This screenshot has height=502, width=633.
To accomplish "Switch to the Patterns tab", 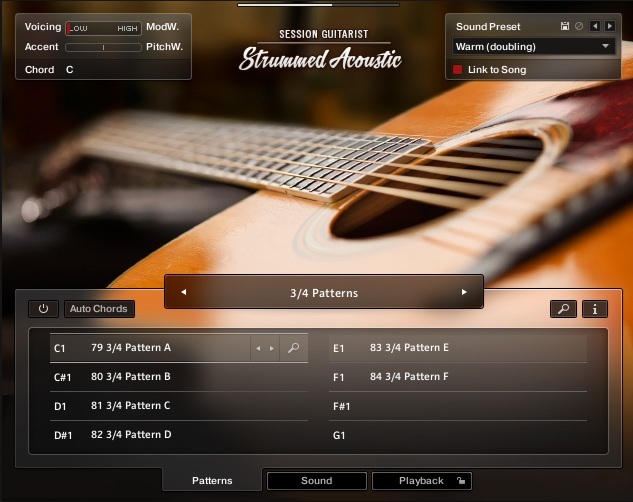I will 212,481.
